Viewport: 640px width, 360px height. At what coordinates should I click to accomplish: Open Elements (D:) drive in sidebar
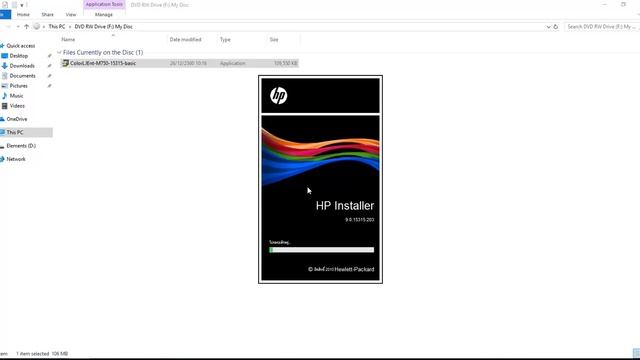21,146
